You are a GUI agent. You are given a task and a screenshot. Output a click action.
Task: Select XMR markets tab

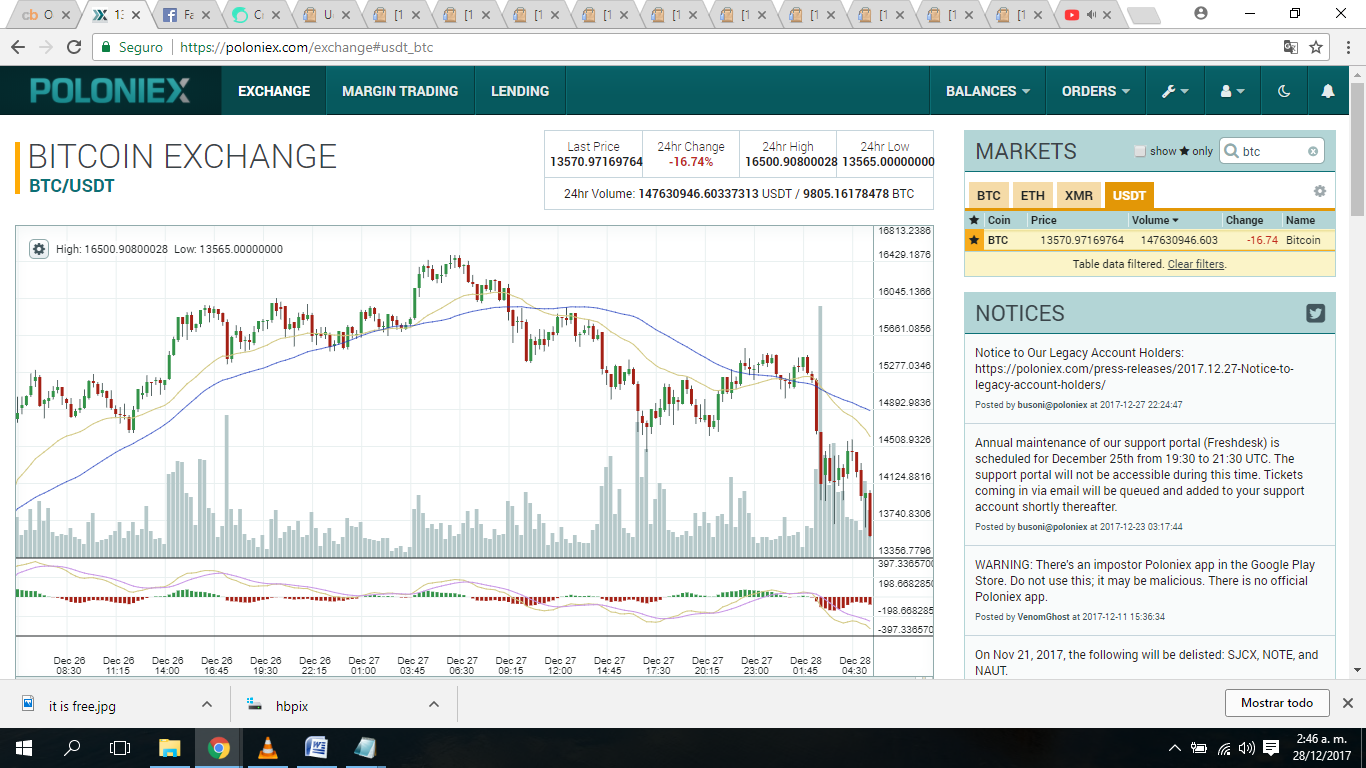pyautogui.click(x=1079, y=196)
